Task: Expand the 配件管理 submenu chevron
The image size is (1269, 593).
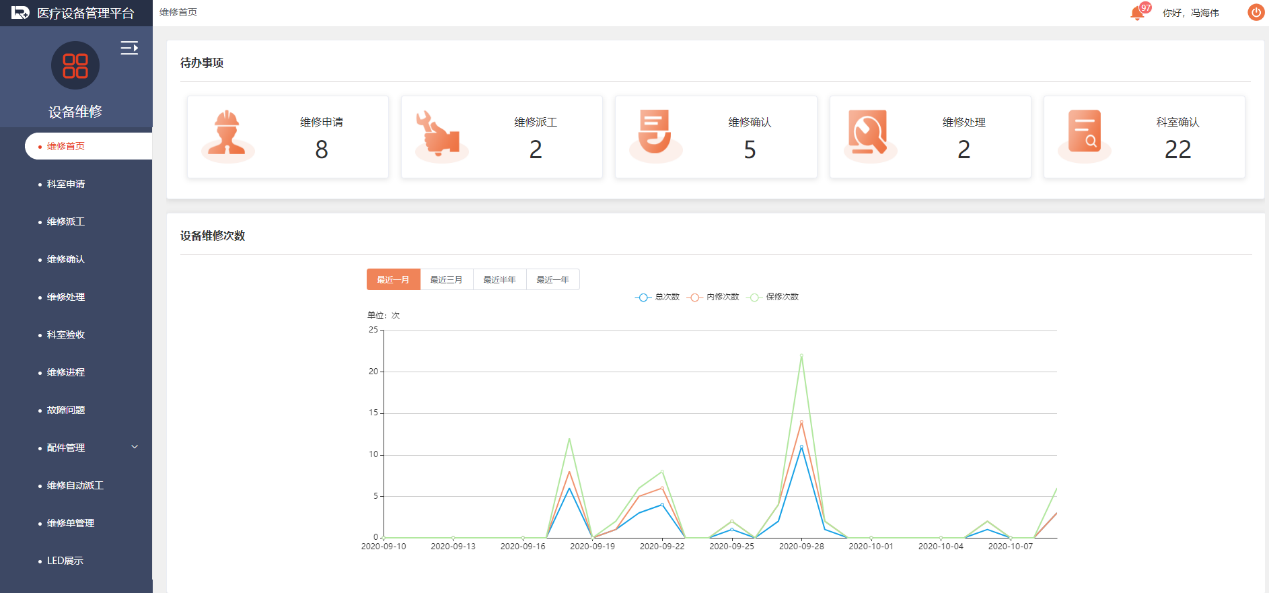Action: (135, 447)
